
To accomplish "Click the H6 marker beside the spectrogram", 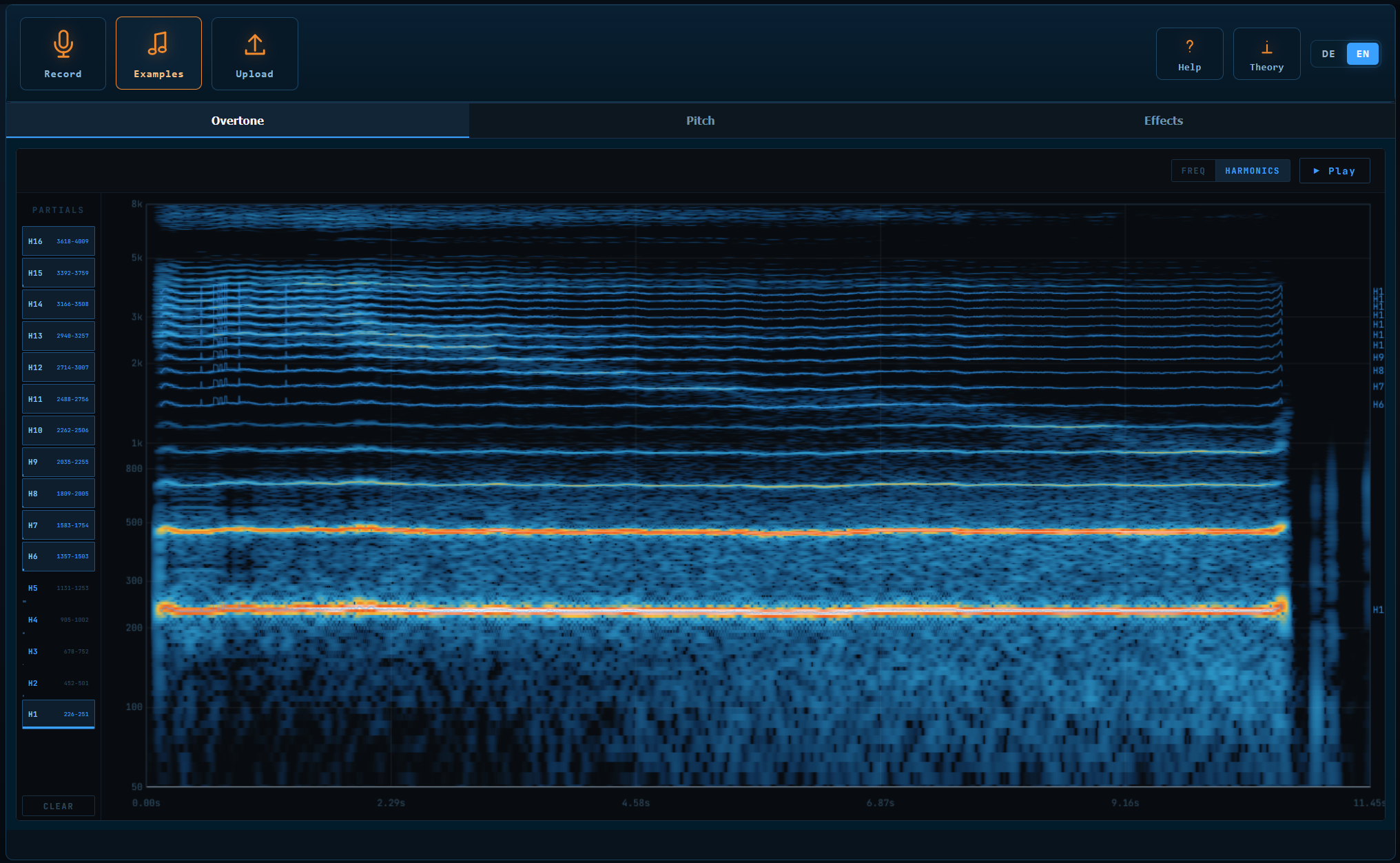I will click(x=1378, y=405).
